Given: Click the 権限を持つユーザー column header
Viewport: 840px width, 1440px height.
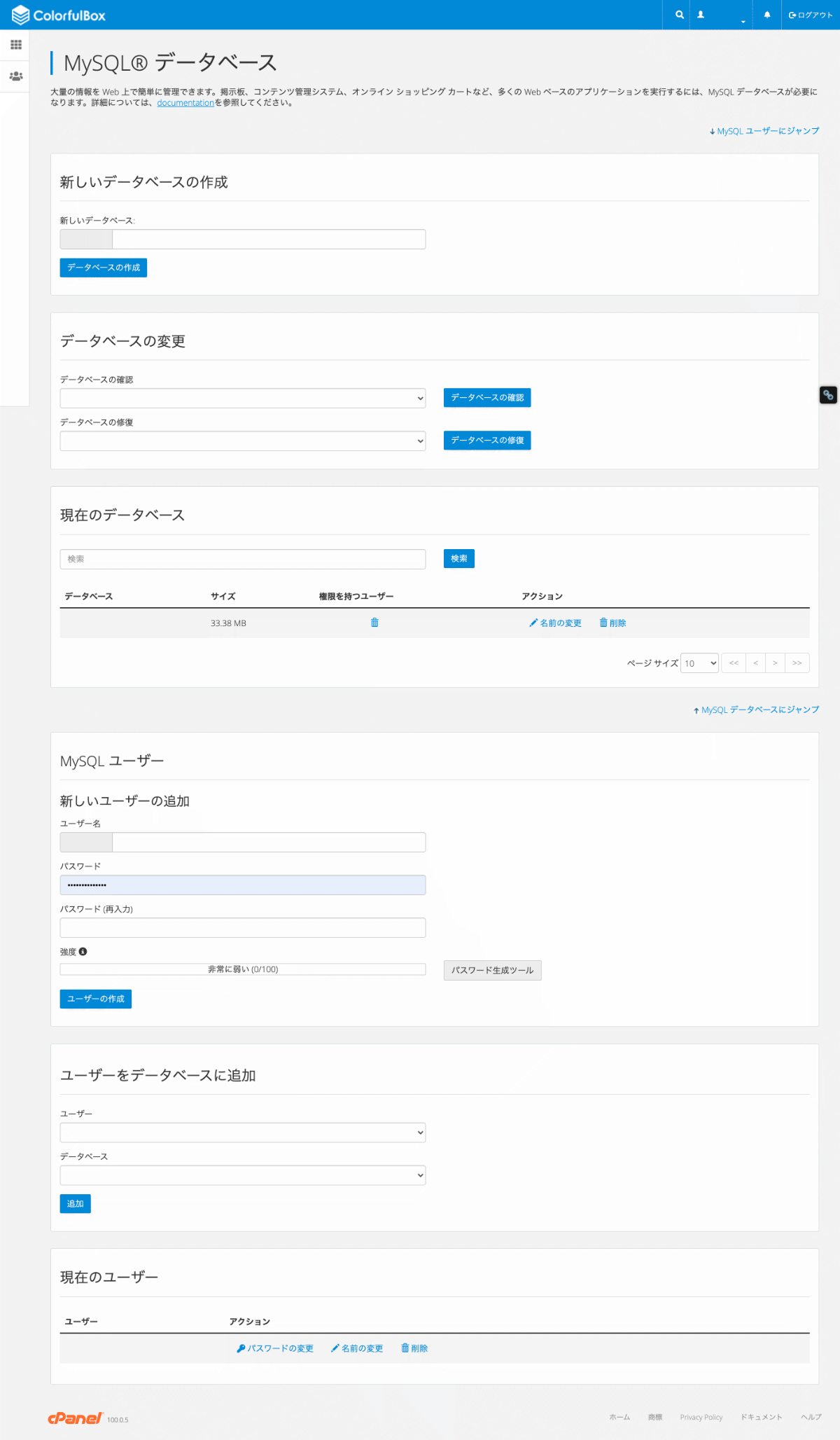Looking at the screenshot, I should click(356, 597).
